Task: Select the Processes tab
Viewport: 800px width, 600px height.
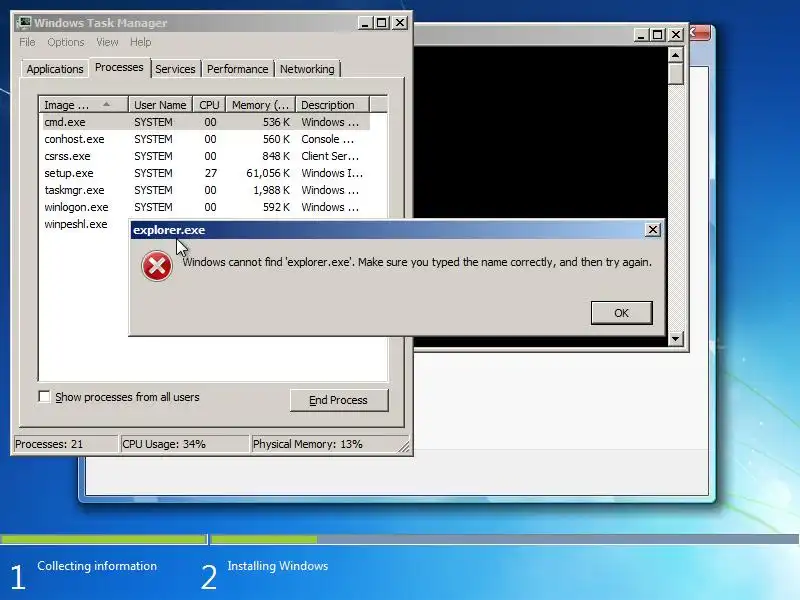Action: tap(119, 67)
